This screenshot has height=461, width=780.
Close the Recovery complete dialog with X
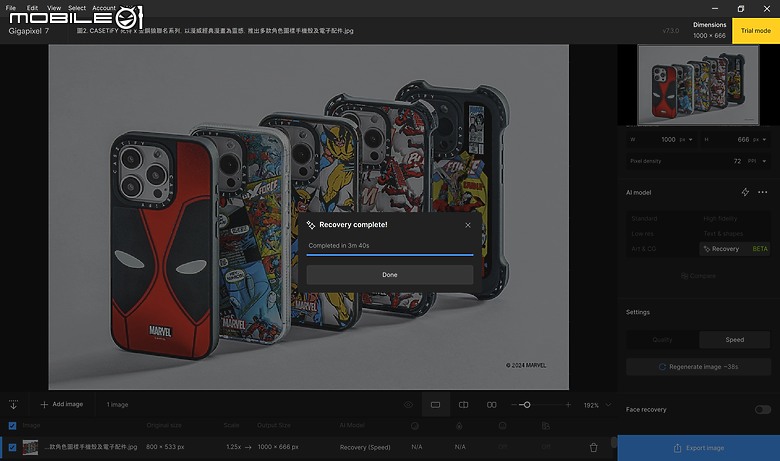(x=468, y=225)
